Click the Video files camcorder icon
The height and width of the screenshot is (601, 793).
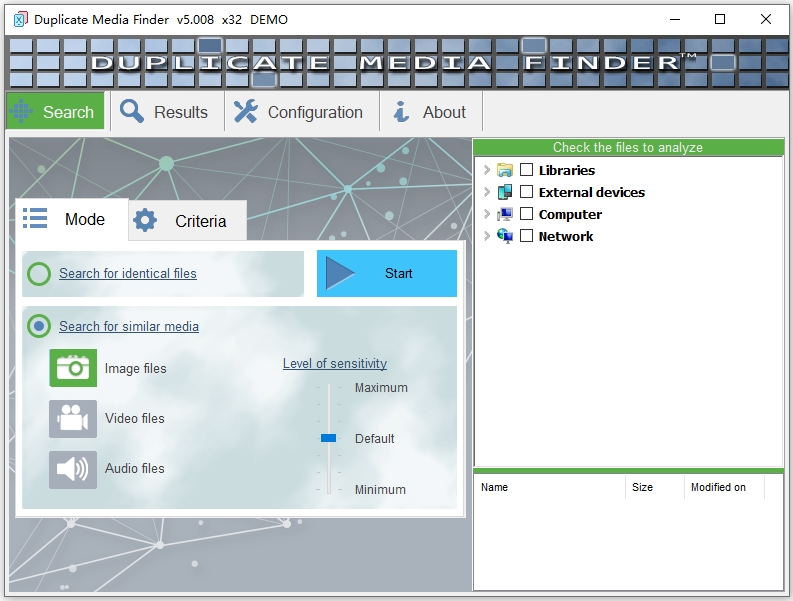tap(73, 418)
